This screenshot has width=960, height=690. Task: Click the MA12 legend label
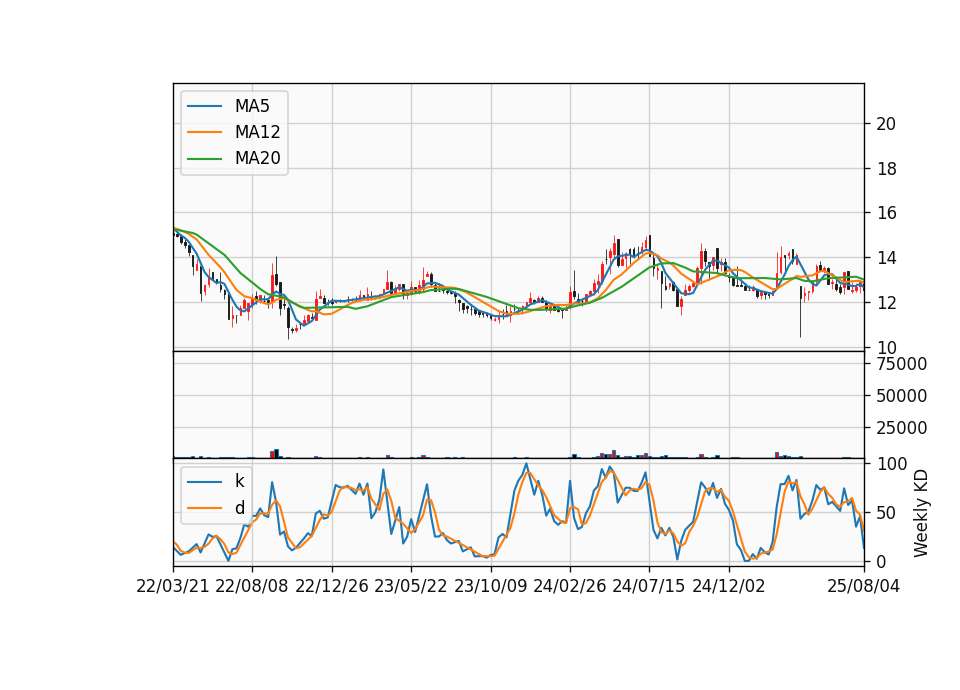click(257, 132)
